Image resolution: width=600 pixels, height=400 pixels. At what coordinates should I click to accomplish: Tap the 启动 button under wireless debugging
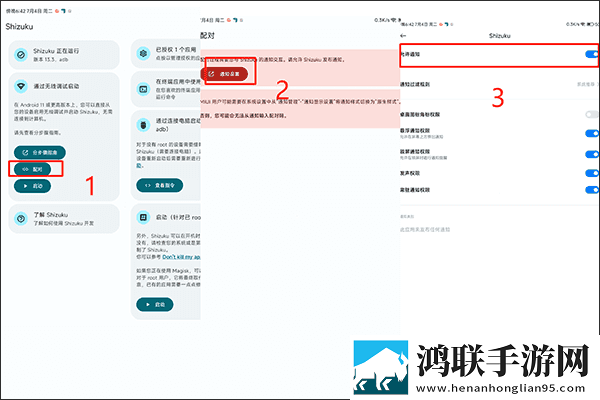[33, 186]
